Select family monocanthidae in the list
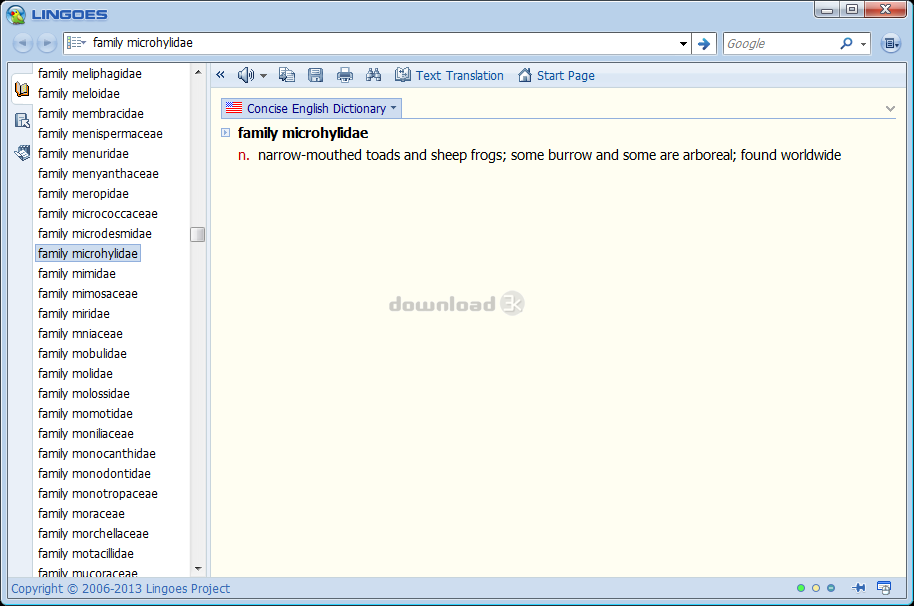This screenshot has width=914, height=606. [x=97, y=453]
